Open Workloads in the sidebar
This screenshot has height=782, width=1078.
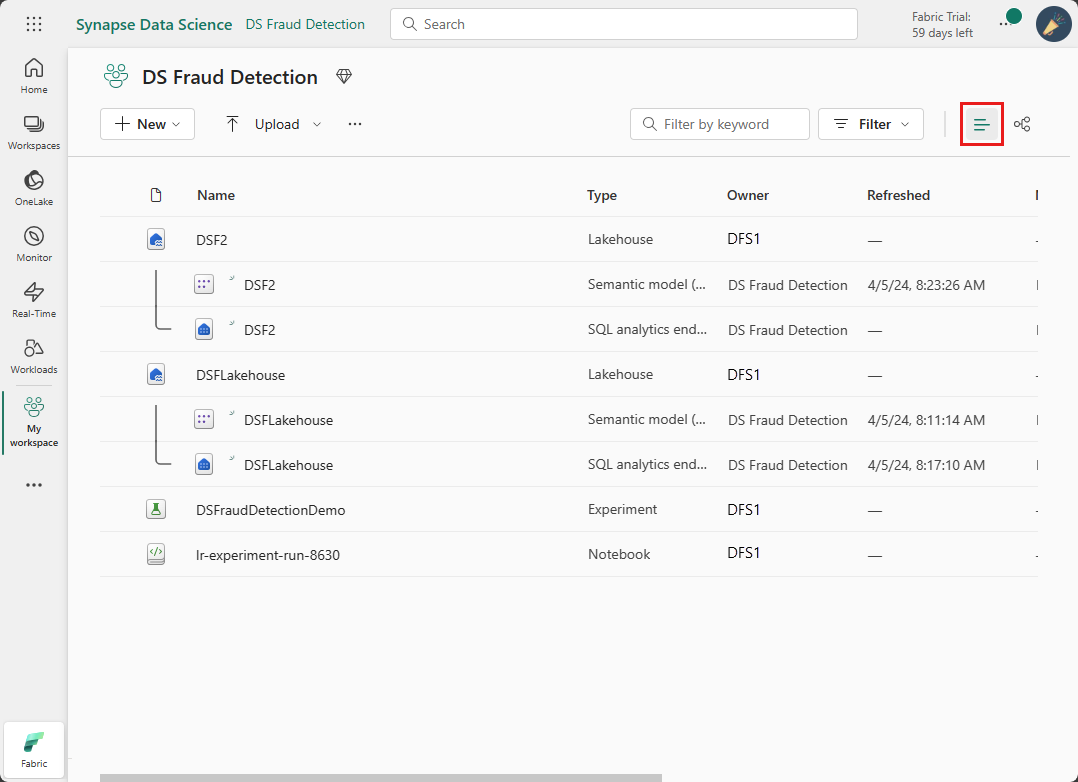(34, 356)
